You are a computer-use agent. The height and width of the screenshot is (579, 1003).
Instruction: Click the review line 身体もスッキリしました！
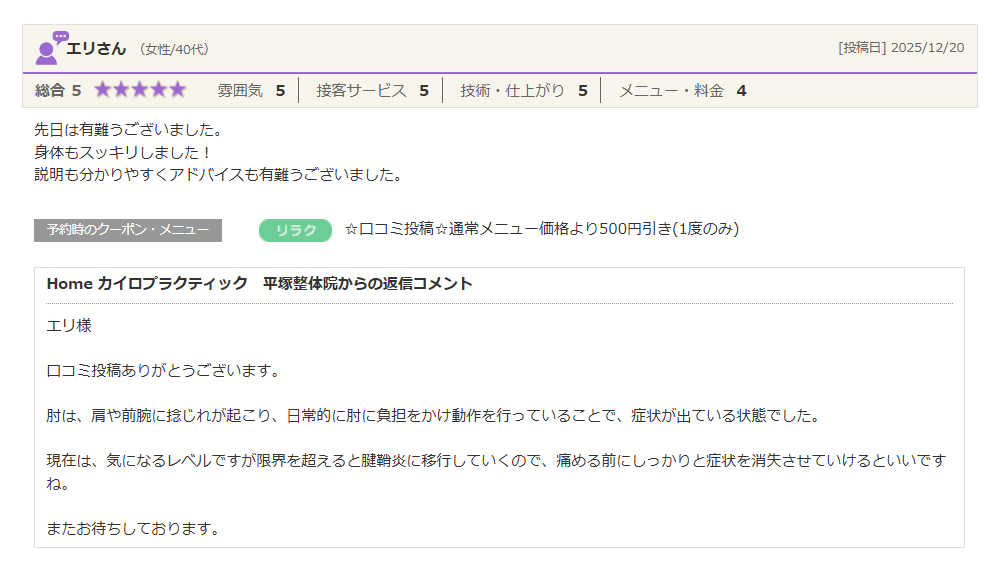click(x=123, y=152)
